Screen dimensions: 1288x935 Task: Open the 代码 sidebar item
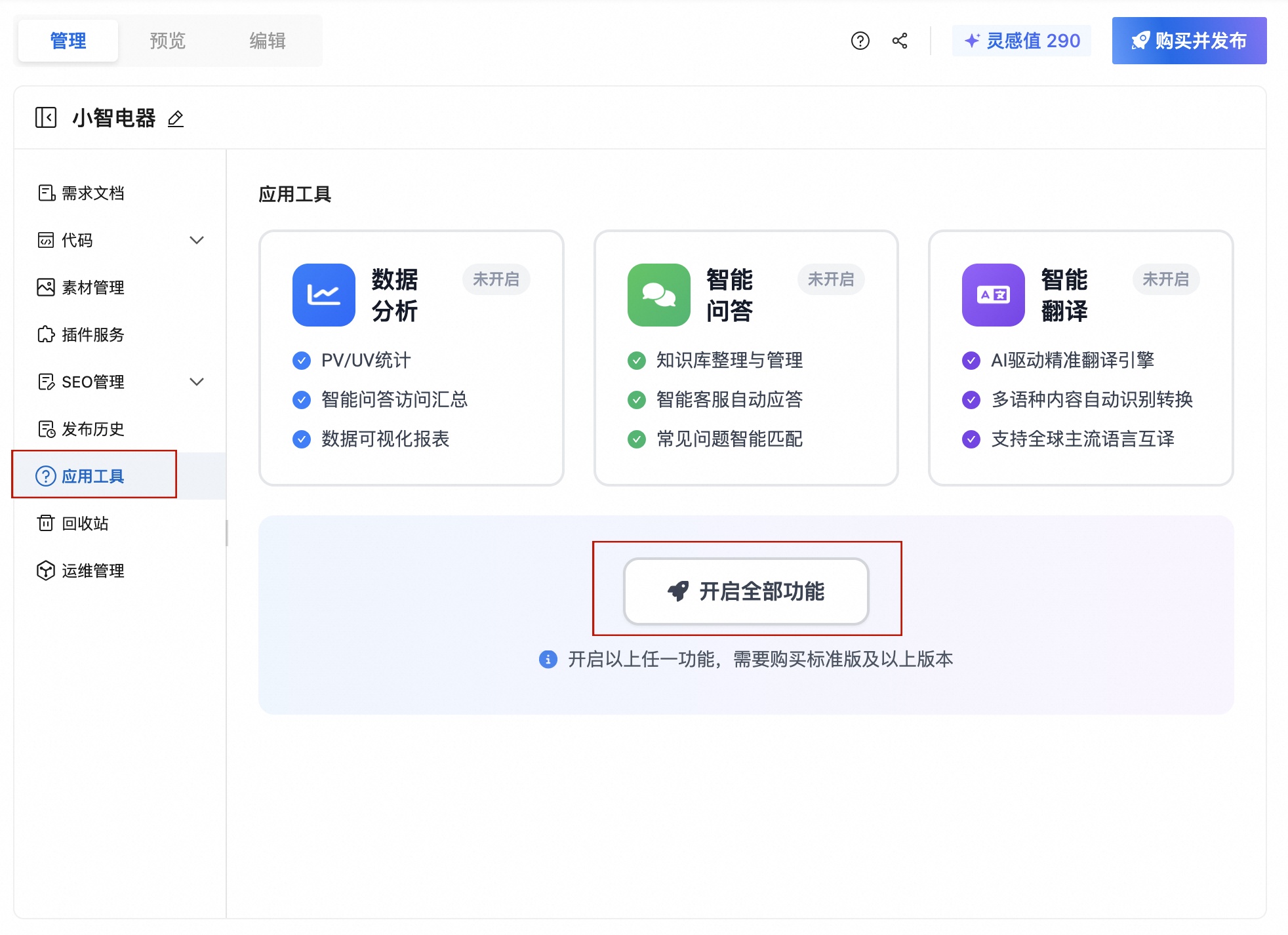click(119, 240)
